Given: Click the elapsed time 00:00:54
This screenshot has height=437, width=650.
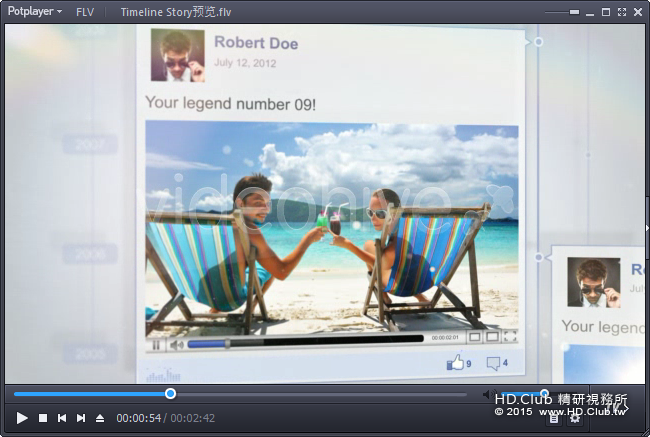Looking at the screenshot, I should click(138, 418).
